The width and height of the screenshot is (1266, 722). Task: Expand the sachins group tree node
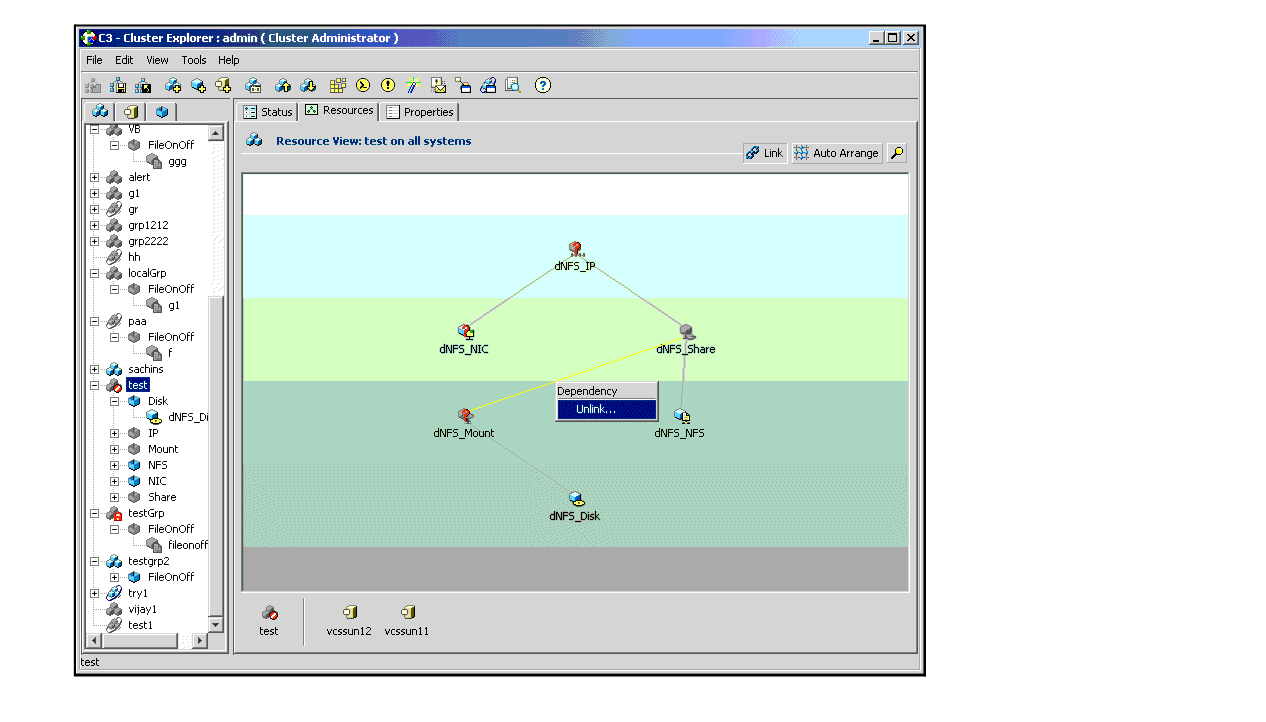click(95, 369)
